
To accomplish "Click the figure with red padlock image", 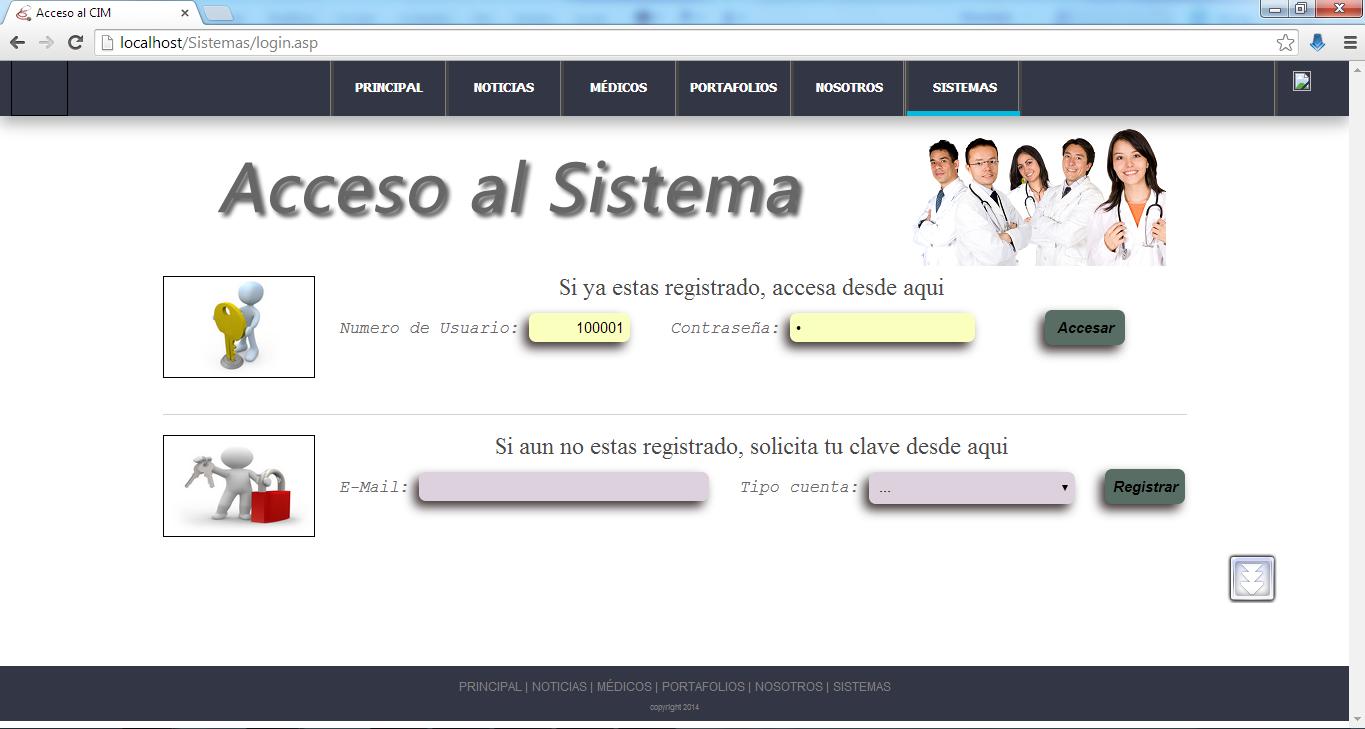I will pyautogui.click(x=239, y=486).
